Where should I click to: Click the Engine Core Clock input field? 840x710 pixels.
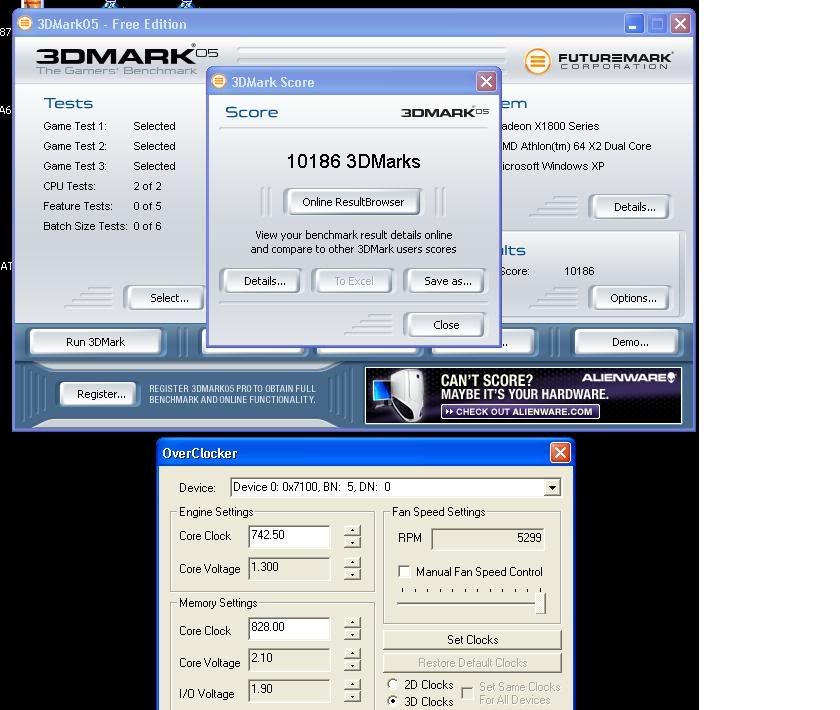(289, 536)
